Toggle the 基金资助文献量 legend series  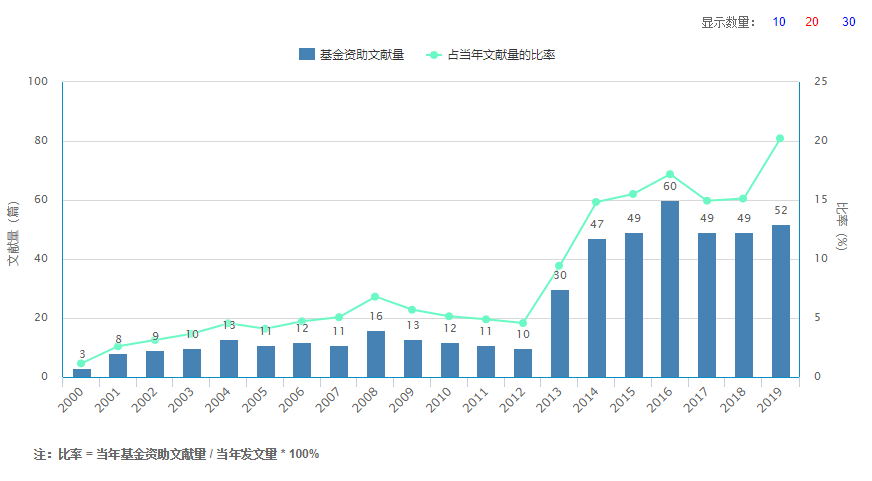[351, 54]
